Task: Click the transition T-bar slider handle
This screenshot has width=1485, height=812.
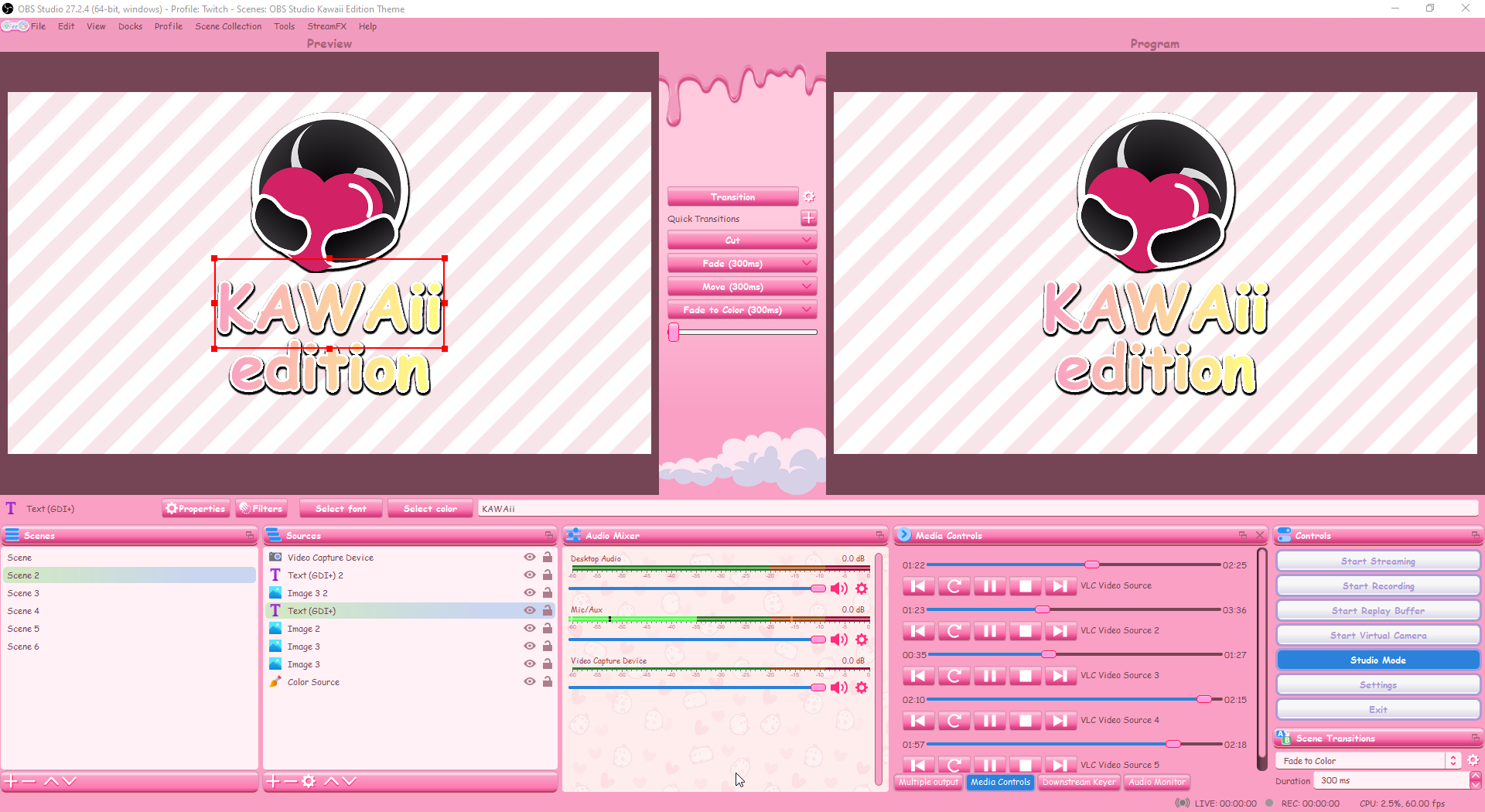Action: pyautogui.click(x=674, y=333)
